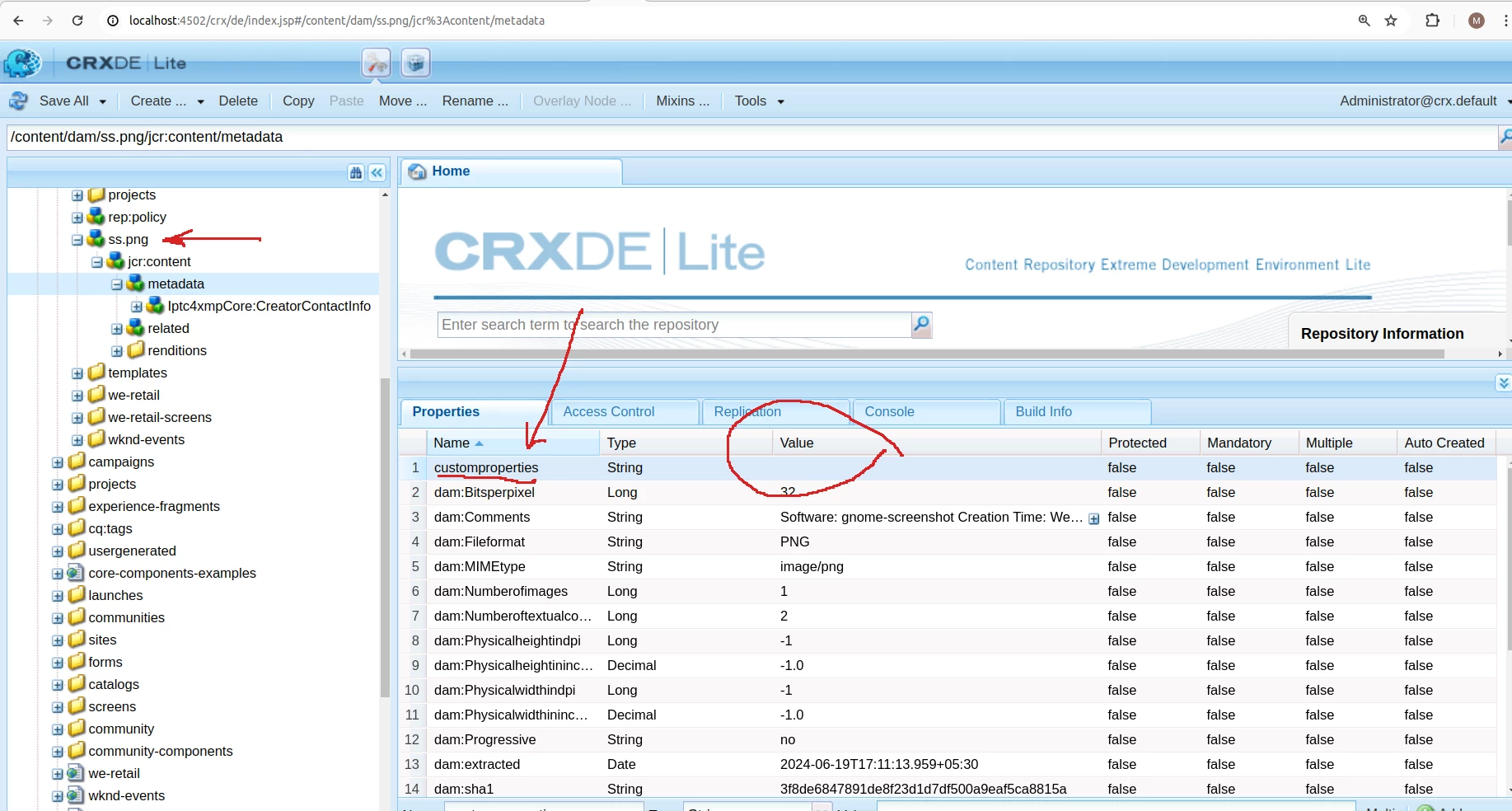Expand the templates folder node
Screen dimensions: 1512x811
pos(77,373)
